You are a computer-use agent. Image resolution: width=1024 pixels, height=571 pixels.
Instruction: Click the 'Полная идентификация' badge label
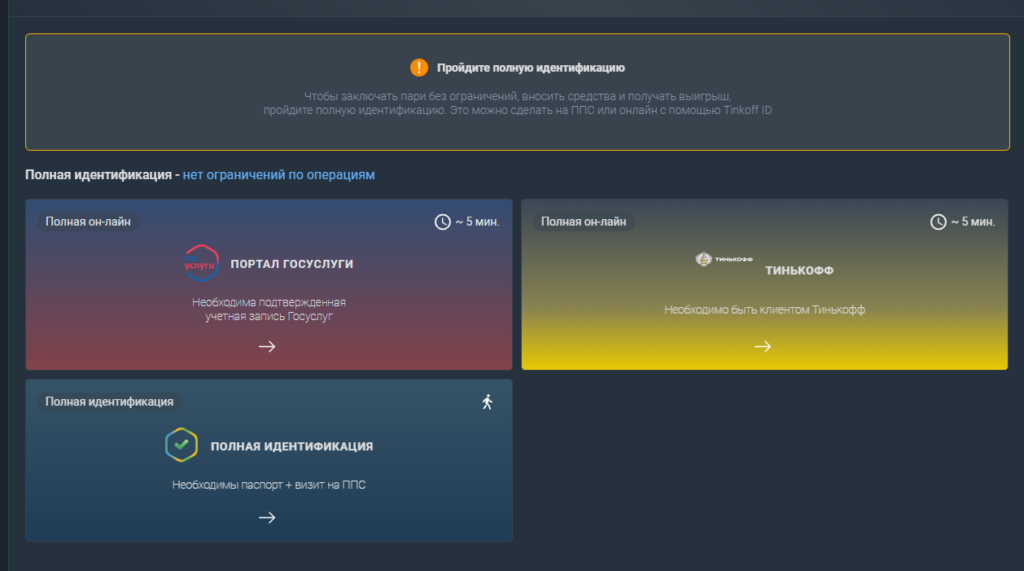[109, 402]
